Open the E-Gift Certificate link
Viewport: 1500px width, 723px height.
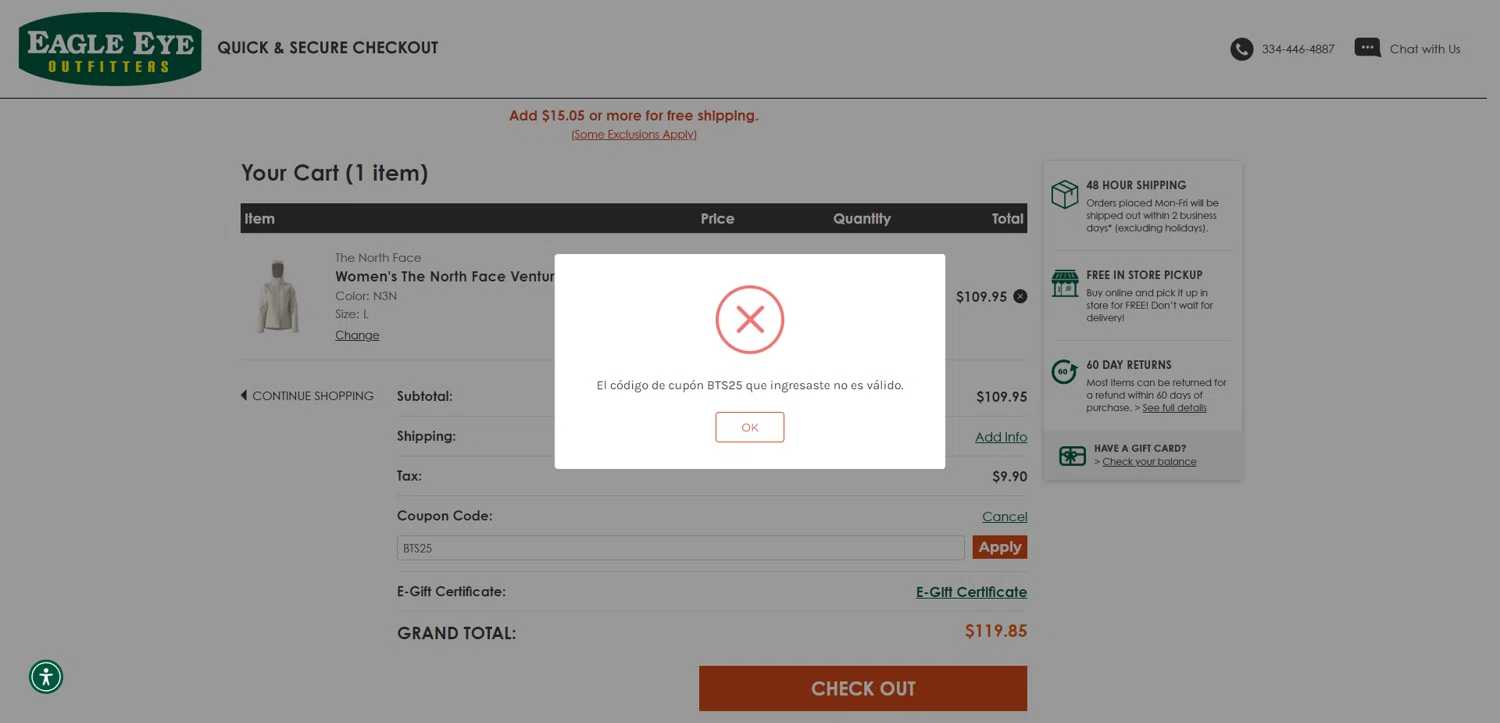[x=971, y=592]
